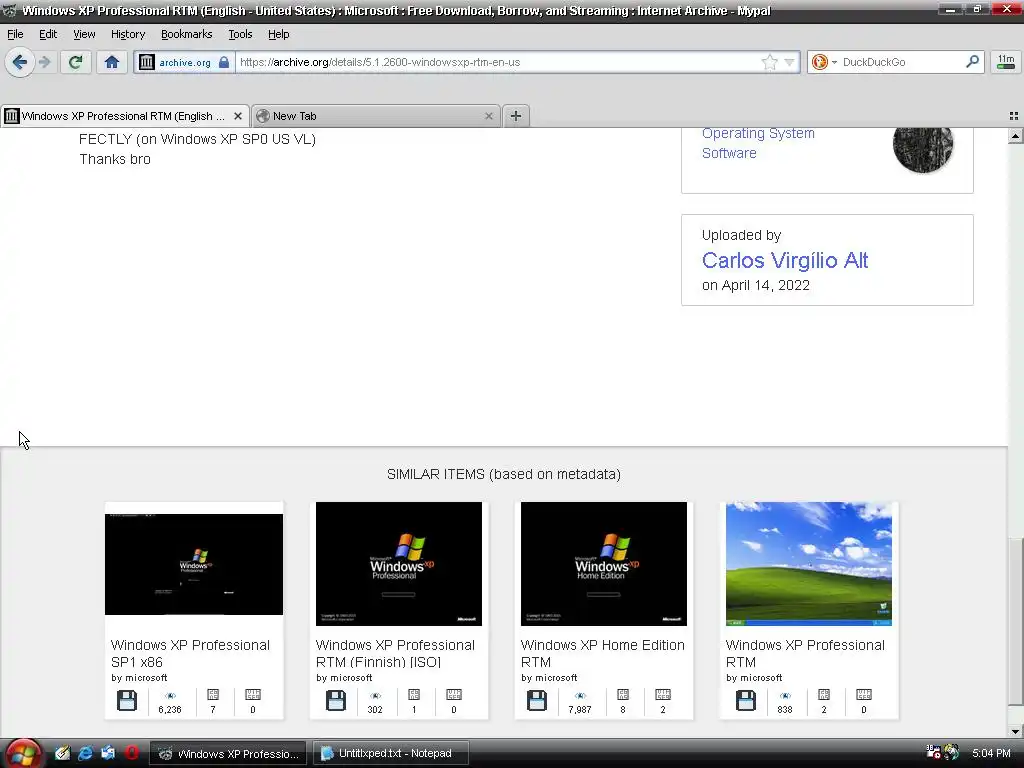Image resolution: width=1024 pixels, height=768 pixels.
Task: Click the scroll up arrow of the page scrollbar
Action: click(1016, 136)
